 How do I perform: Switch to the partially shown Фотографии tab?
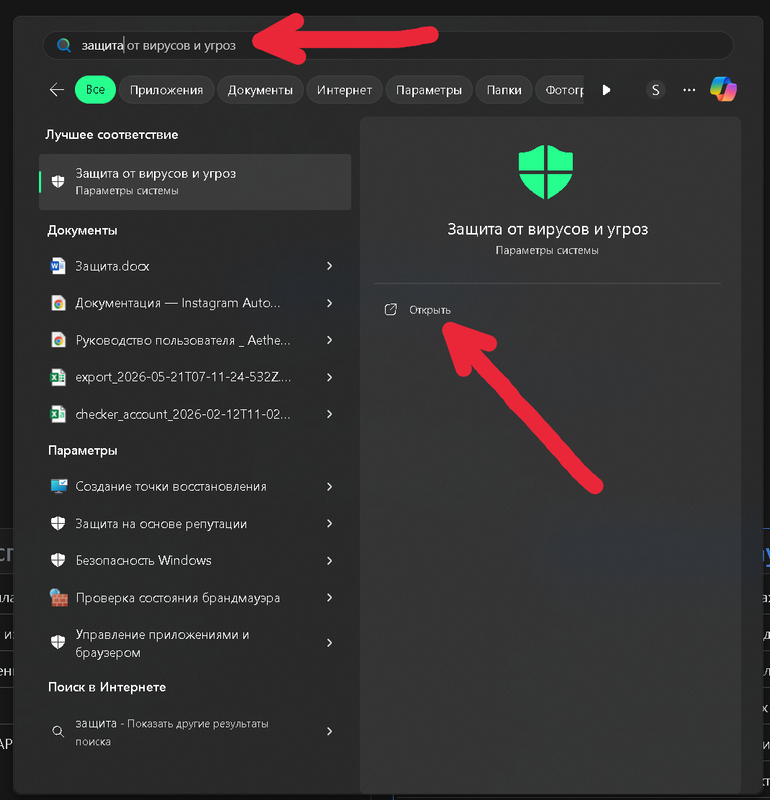[x=560, y=90]
